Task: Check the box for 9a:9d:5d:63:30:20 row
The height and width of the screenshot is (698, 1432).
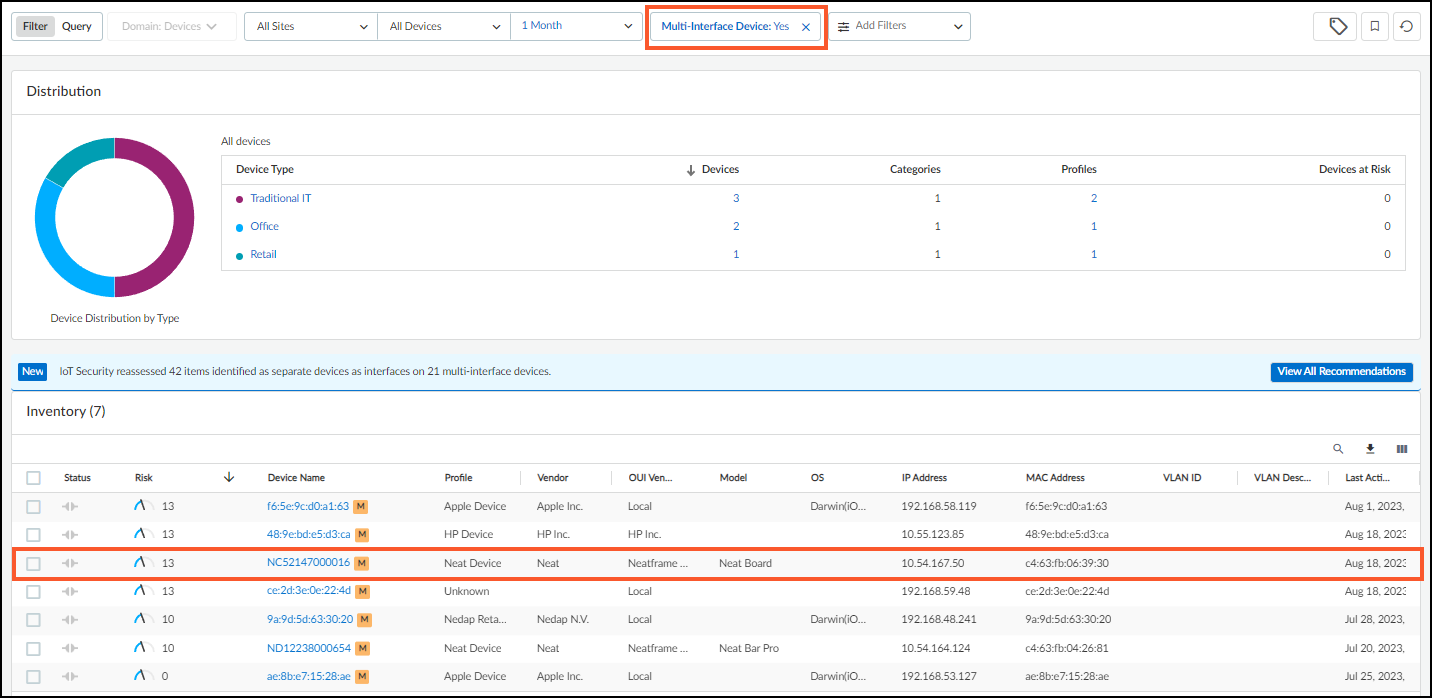Action: coord(34,620)
